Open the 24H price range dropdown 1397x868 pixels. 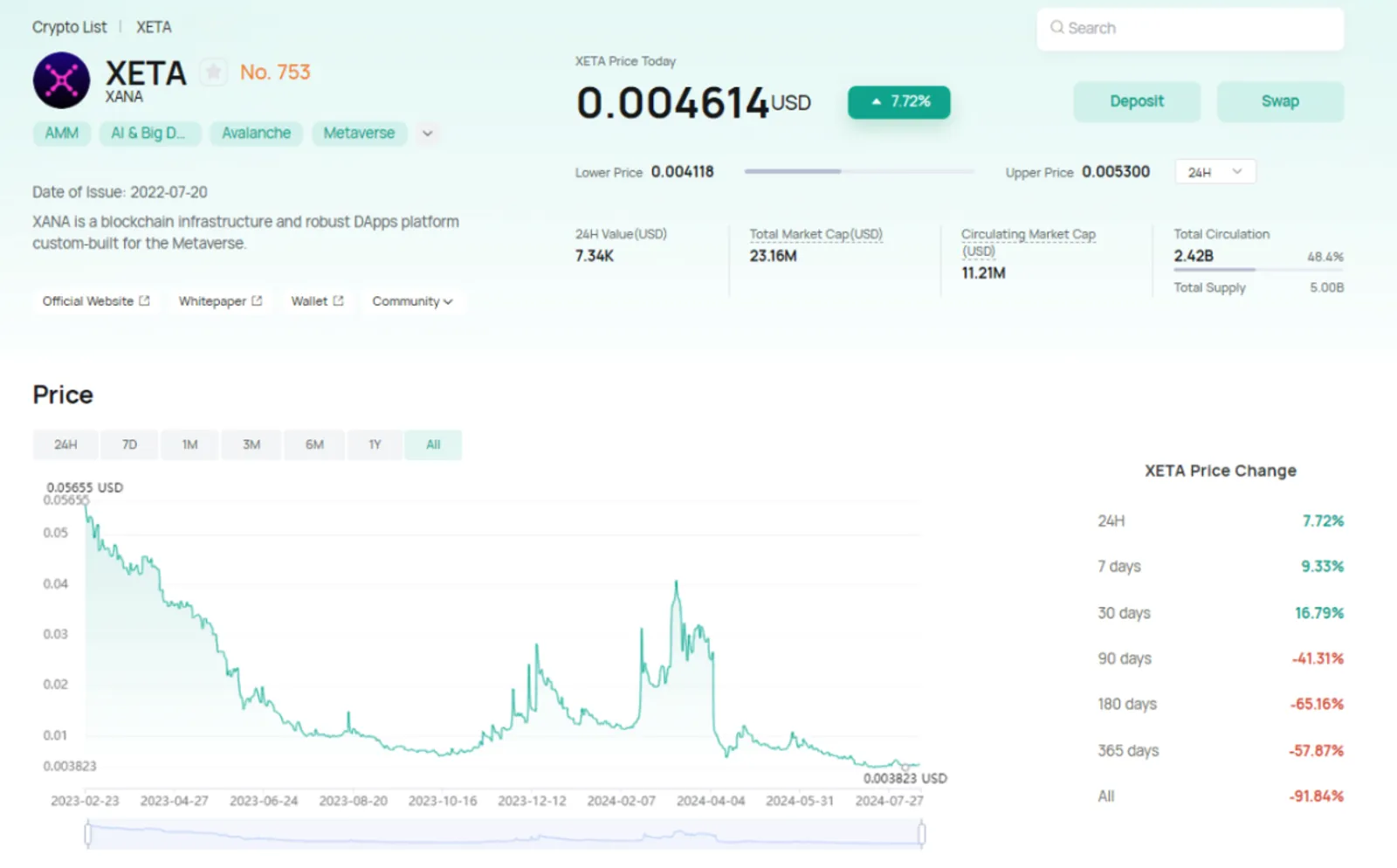point(1215,172)
